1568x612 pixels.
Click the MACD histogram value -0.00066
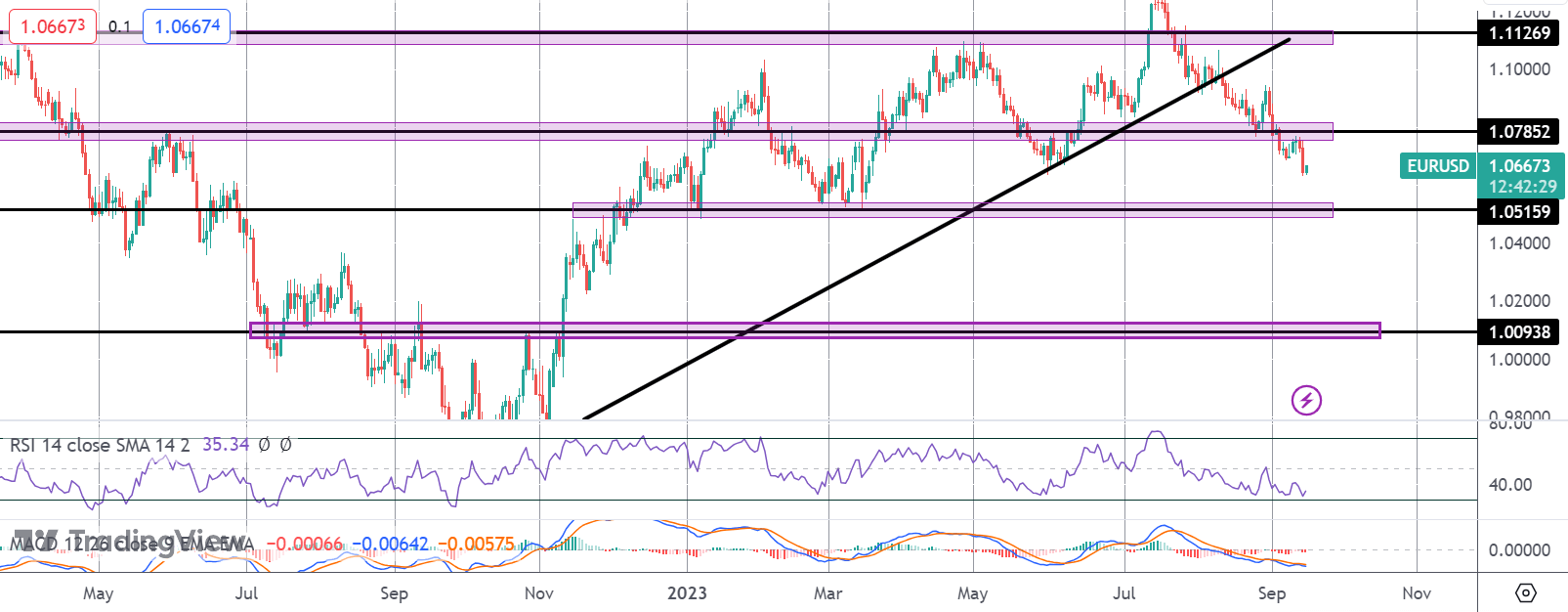(x=305, y=544)
